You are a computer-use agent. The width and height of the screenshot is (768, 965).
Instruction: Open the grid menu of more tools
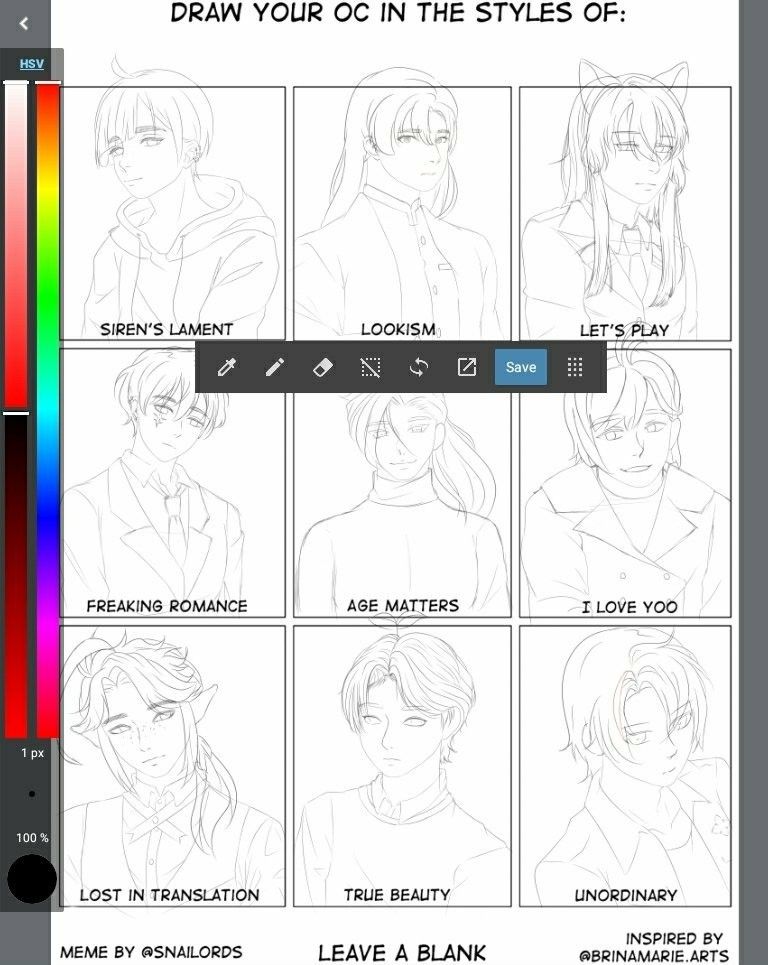575,367
